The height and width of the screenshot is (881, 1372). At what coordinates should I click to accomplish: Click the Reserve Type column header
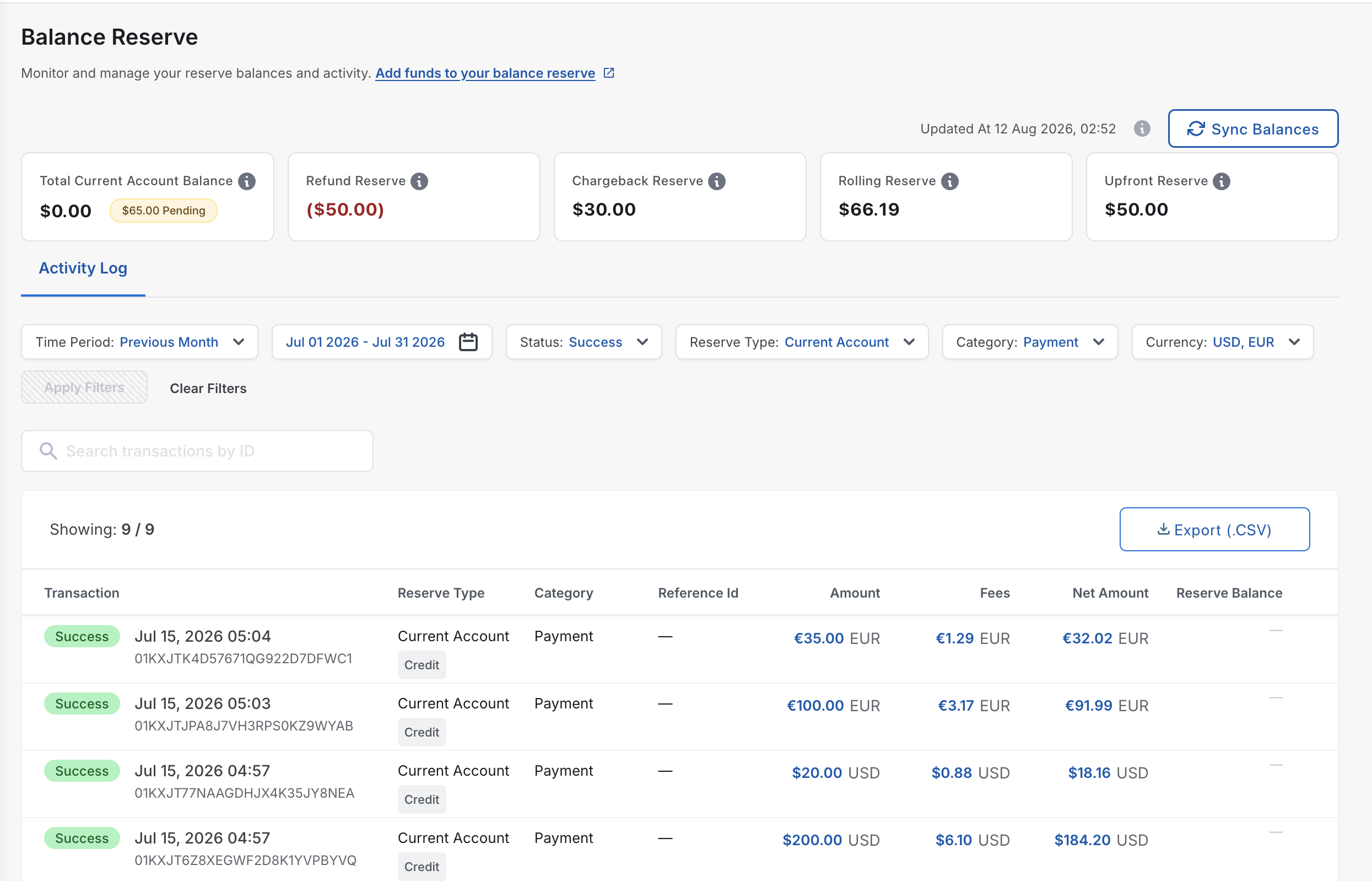coord(441,593)
